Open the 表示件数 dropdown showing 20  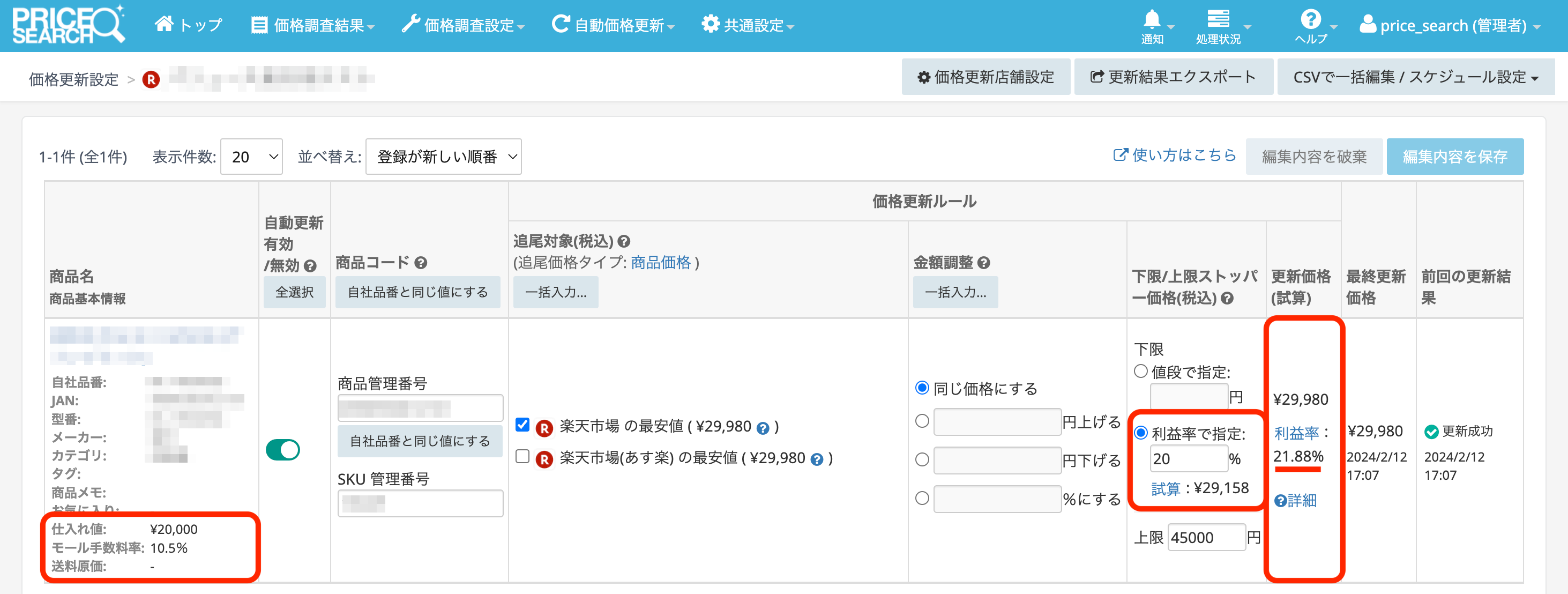[251, 157]
